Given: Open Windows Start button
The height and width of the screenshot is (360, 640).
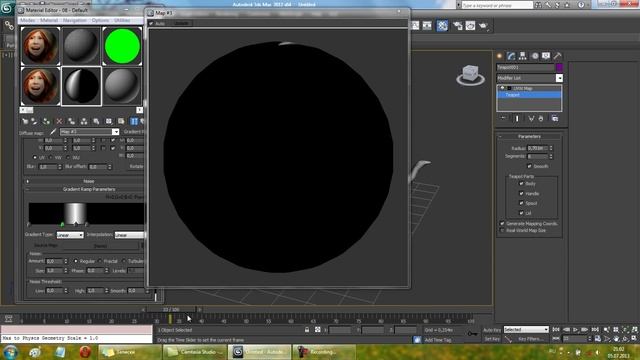Looking at the screenshot, I should tap(10, 351).
